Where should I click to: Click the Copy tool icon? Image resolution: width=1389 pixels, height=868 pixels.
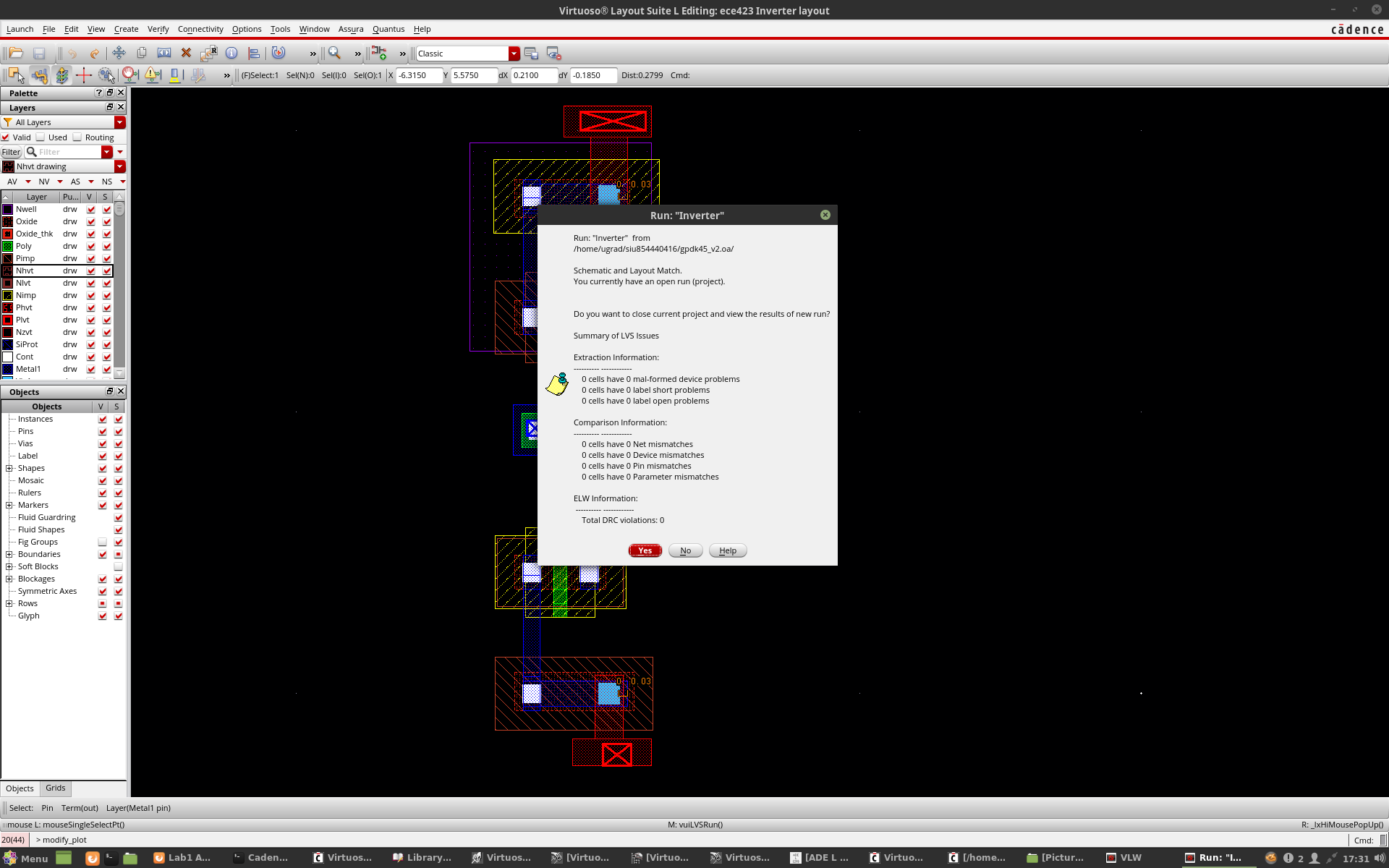pyautogui.click(x=141, y=53)
